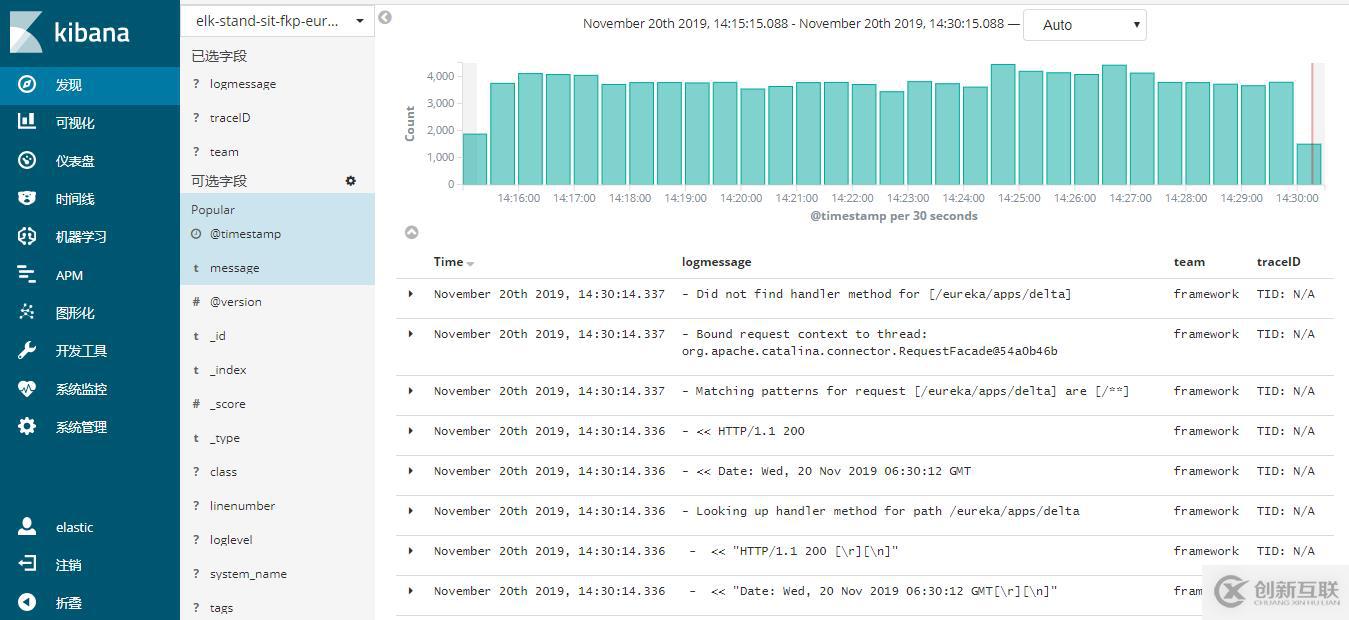Open the Management gear icon in sidebar

(x=27, y=426)
